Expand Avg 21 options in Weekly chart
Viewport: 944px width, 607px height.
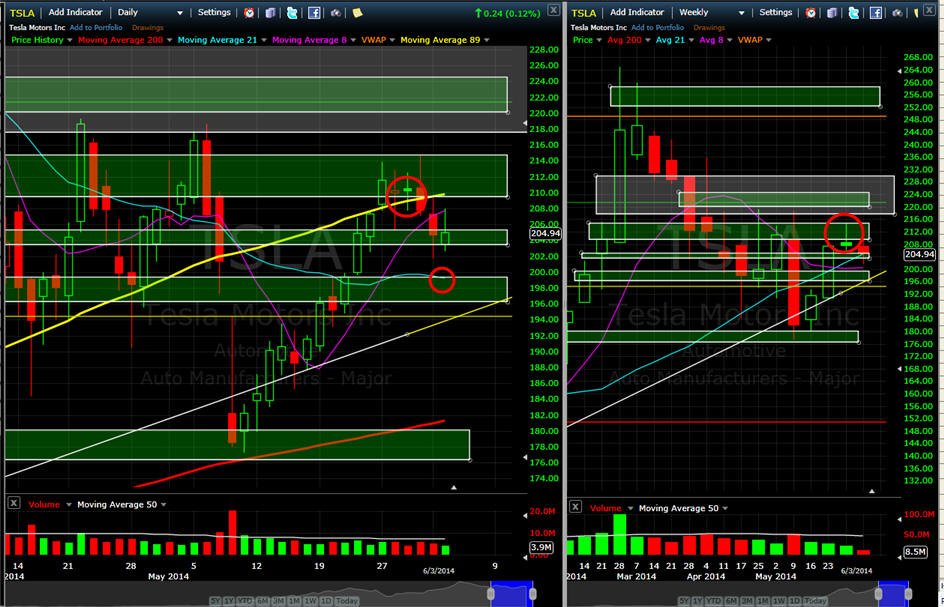693,40
